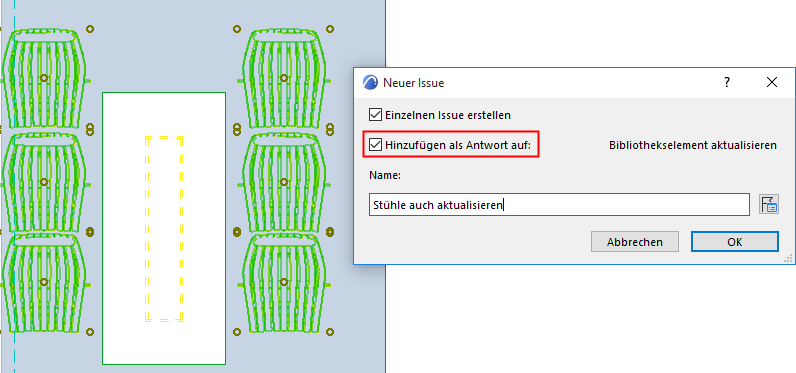Close the Neuer Issue dialog
Viewport: 796px width, 373px height.
point(772,82)
